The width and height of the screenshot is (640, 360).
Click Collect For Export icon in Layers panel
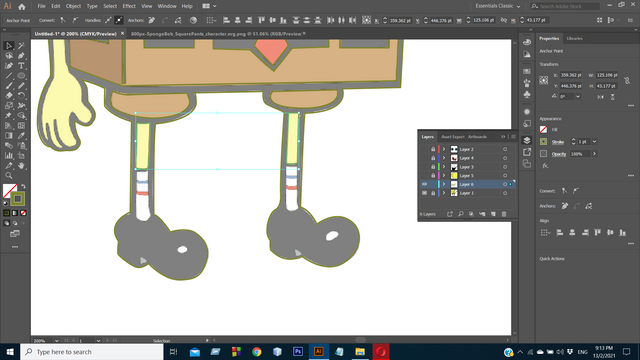pos(449,214)
